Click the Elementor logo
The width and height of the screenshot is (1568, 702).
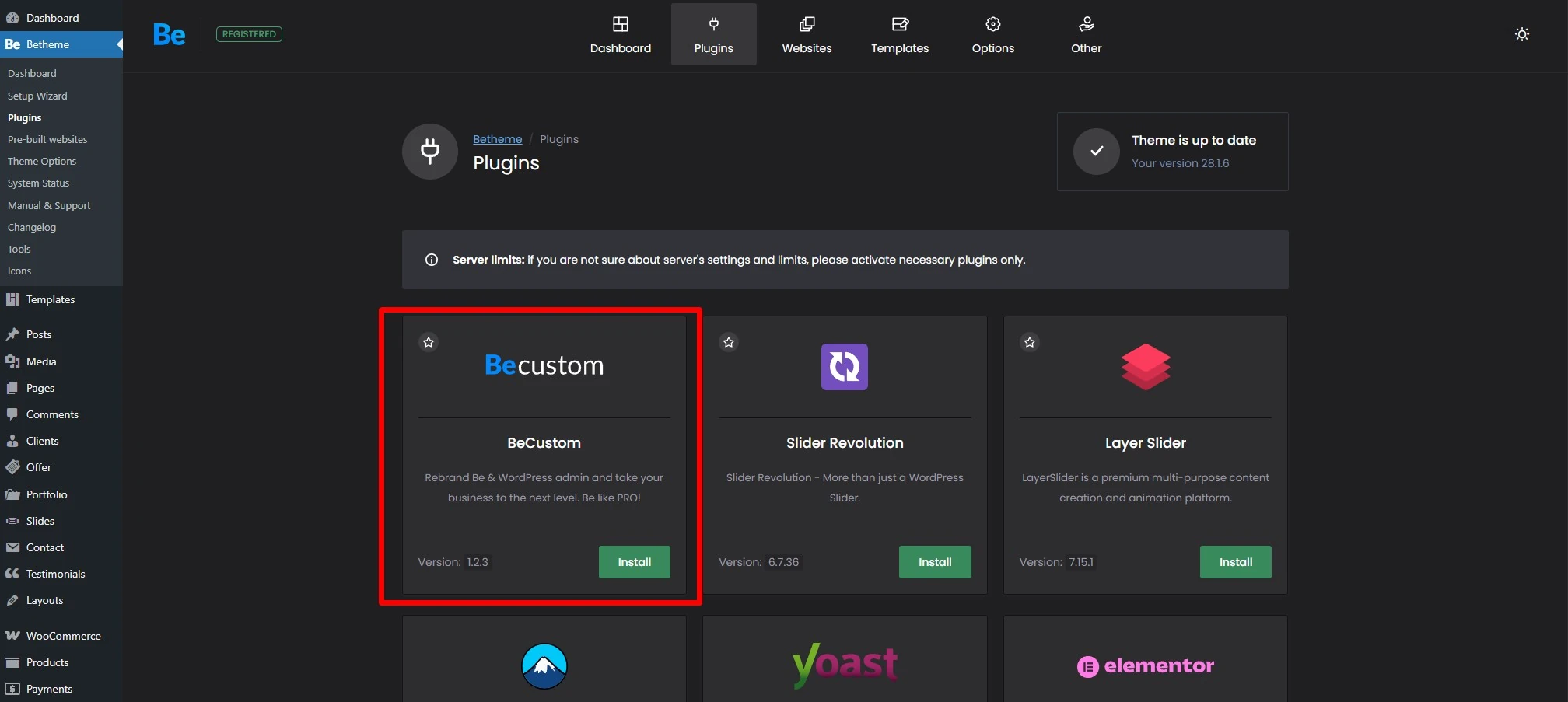pyautogui.click(x=1146, y=666)
